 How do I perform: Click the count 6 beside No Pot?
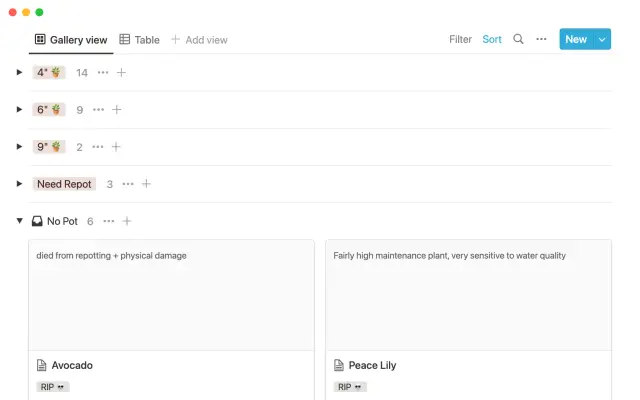[x=90, y=222]
